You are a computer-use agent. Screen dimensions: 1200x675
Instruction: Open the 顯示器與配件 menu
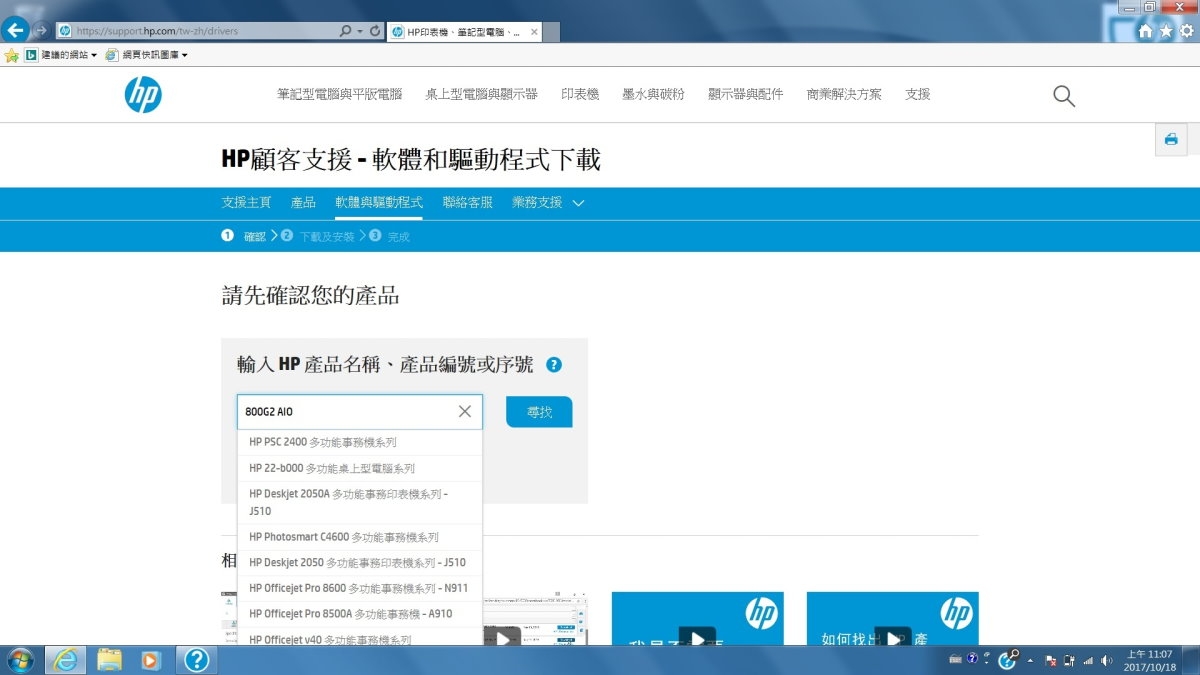tap(746, 94)
